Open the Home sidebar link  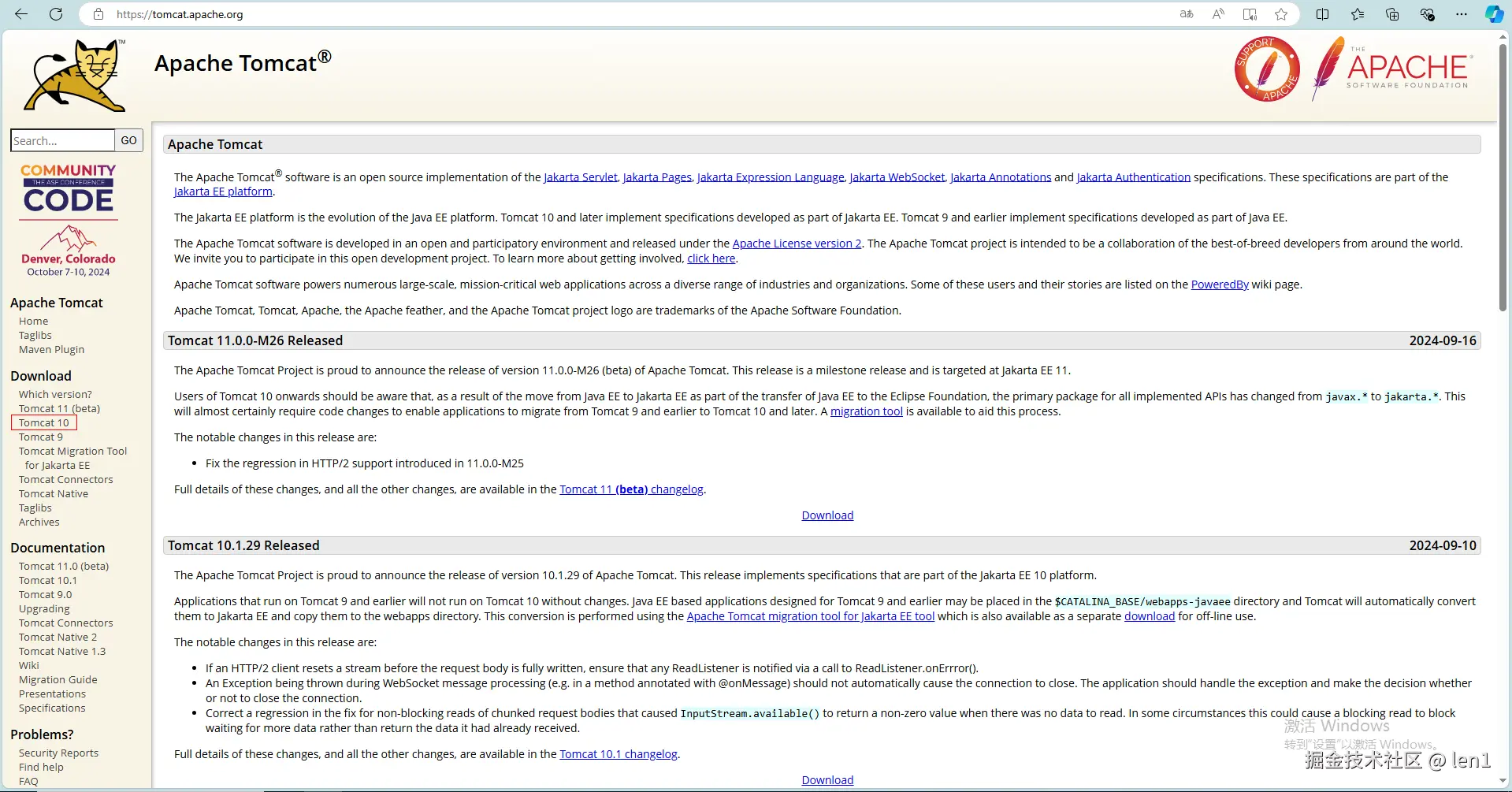tap(33, 321)
